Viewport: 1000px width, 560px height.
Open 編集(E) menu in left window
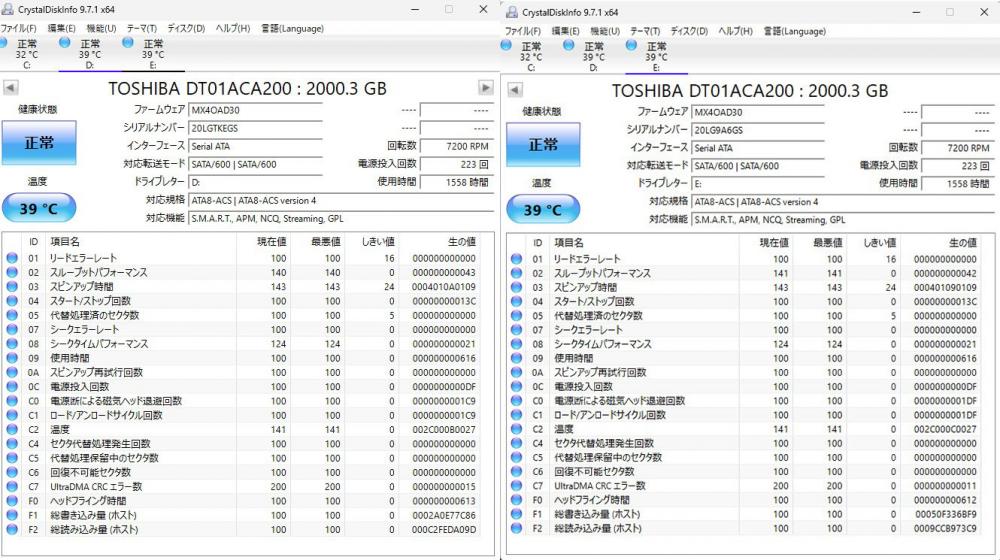click(x=62, y=29)
